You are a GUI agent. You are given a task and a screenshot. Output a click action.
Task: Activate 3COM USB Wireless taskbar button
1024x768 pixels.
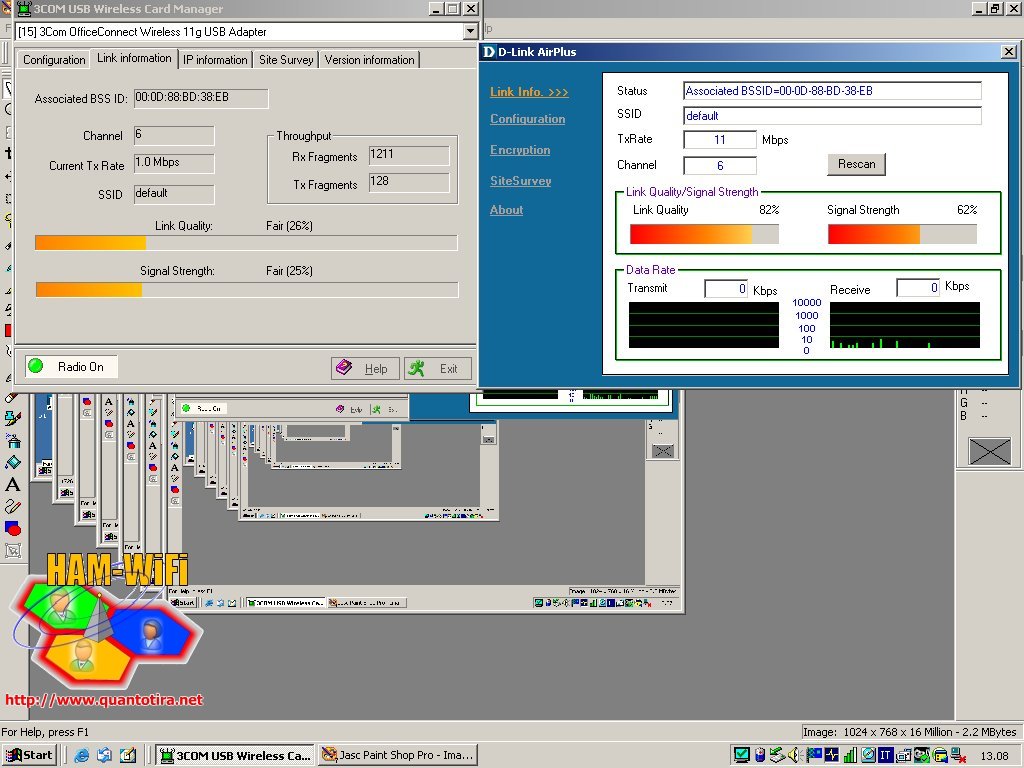(235, 755)
